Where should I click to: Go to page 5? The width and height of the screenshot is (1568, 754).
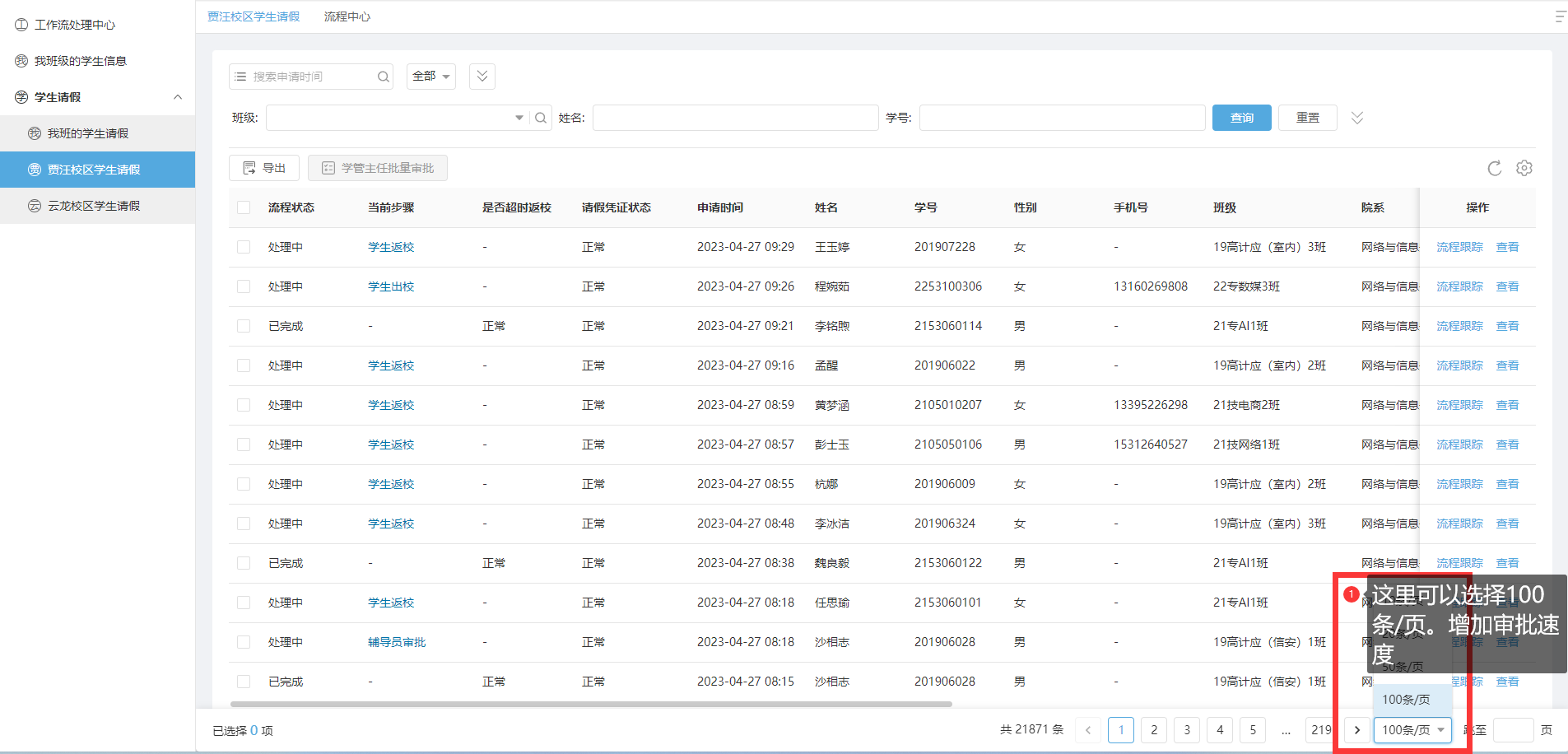pos(1253,730)
